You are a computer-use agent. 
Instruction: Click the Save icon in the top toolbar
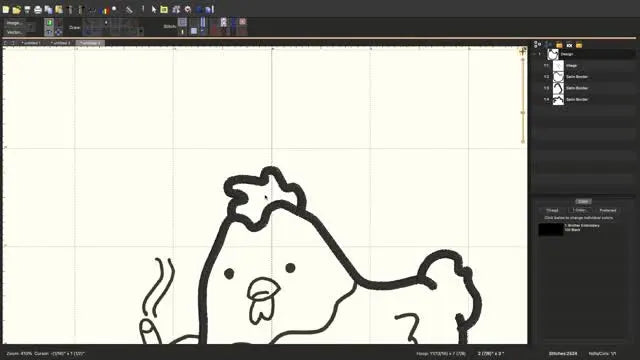click(27, 9)
